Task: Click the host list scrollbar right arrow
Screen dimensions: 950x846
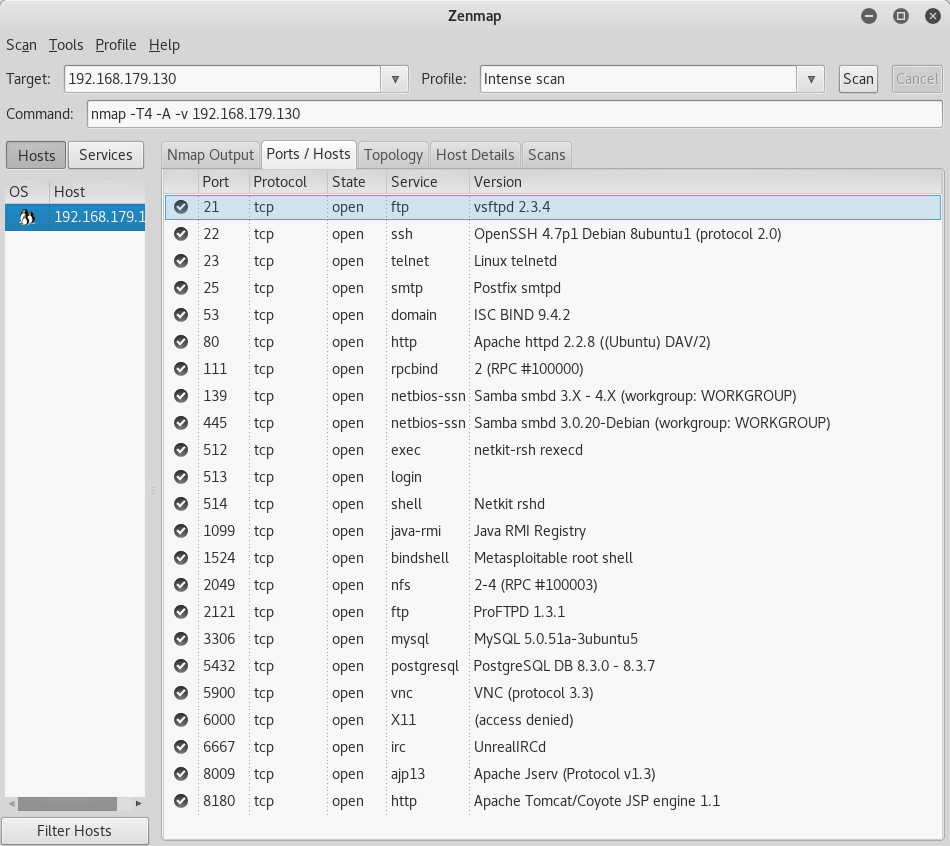Action: click(139, 804)
